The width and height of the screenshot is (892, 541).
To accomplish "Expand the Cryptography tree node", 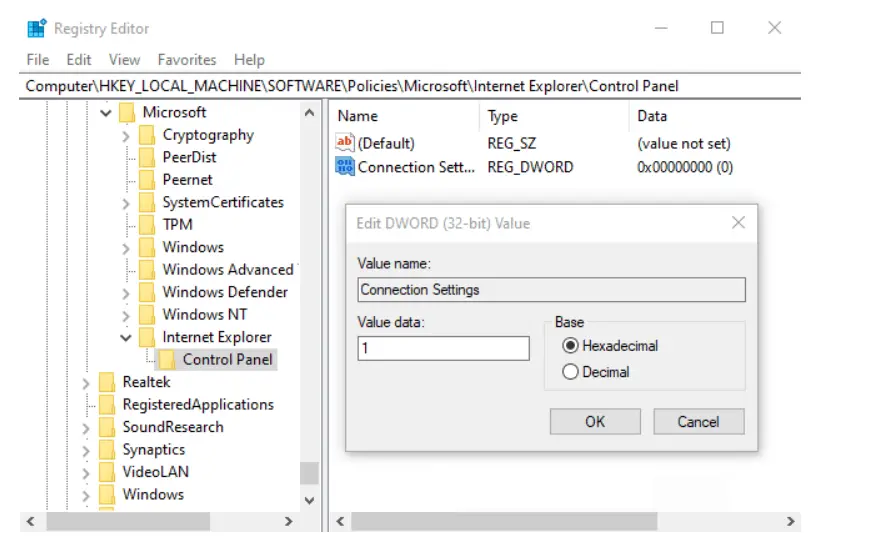I will click(x=126, y=135).
